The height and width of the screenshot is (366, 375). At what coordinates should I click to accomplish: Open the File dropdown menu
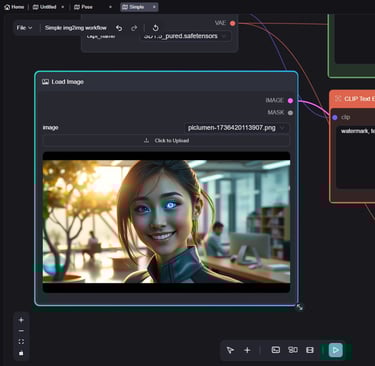[x=24, y=28]
